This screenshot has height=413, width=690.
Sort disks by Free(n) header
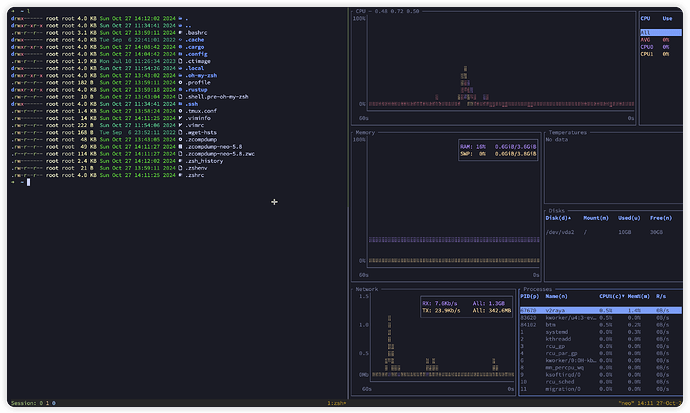pos(661,218)
